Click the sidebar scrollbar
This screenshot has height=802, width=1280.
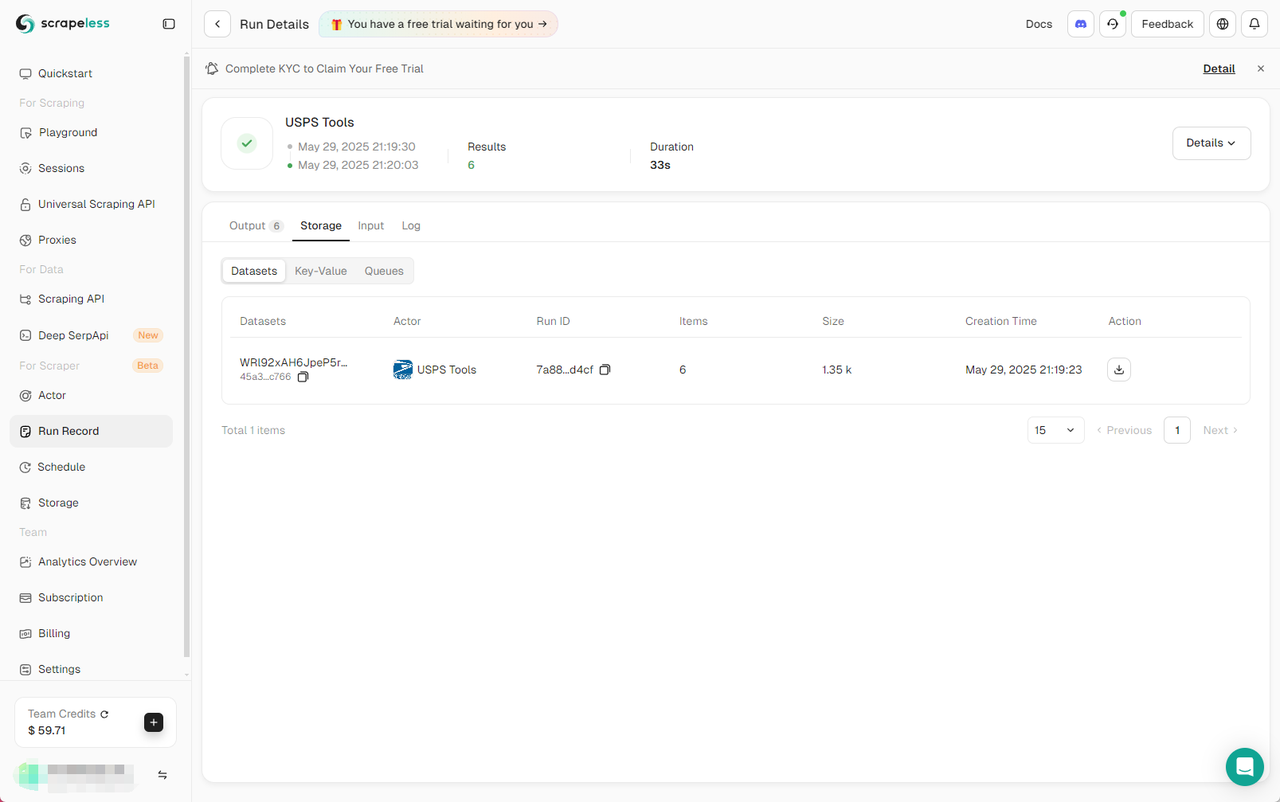(x=187, y=356)
